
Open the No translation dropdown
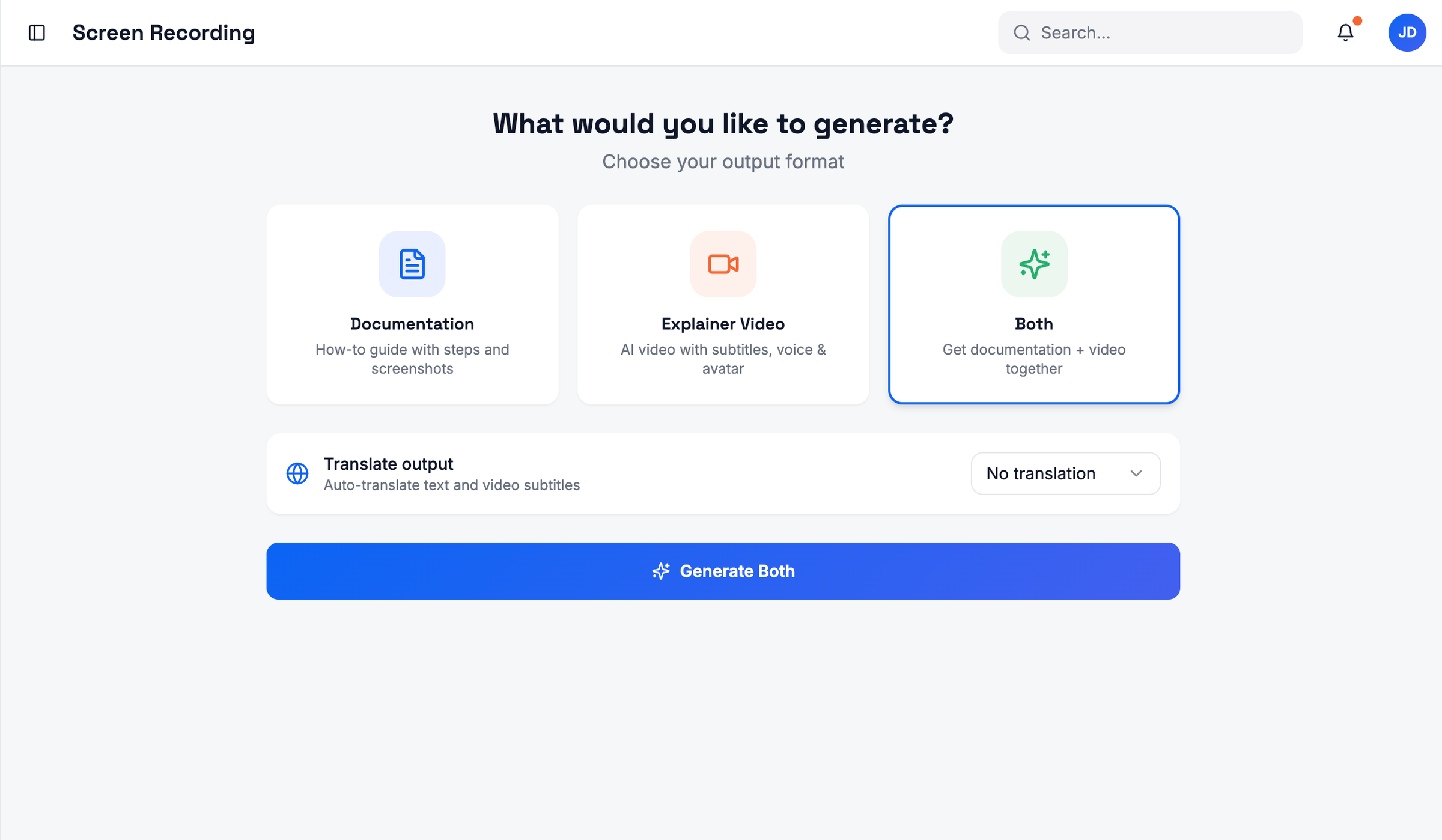(1065, 473)
